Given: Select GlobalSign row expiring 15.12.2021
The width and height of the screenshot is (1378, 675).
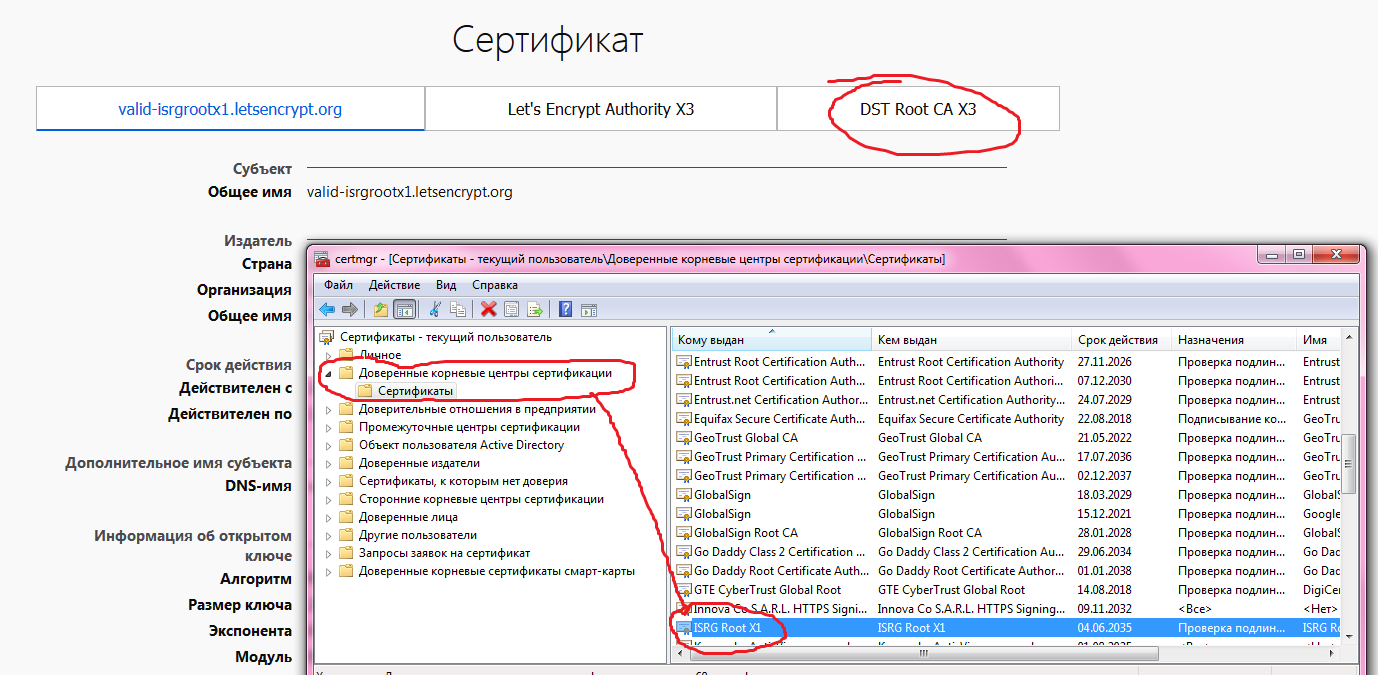Looking at the screenshot, I should 1006,514.
